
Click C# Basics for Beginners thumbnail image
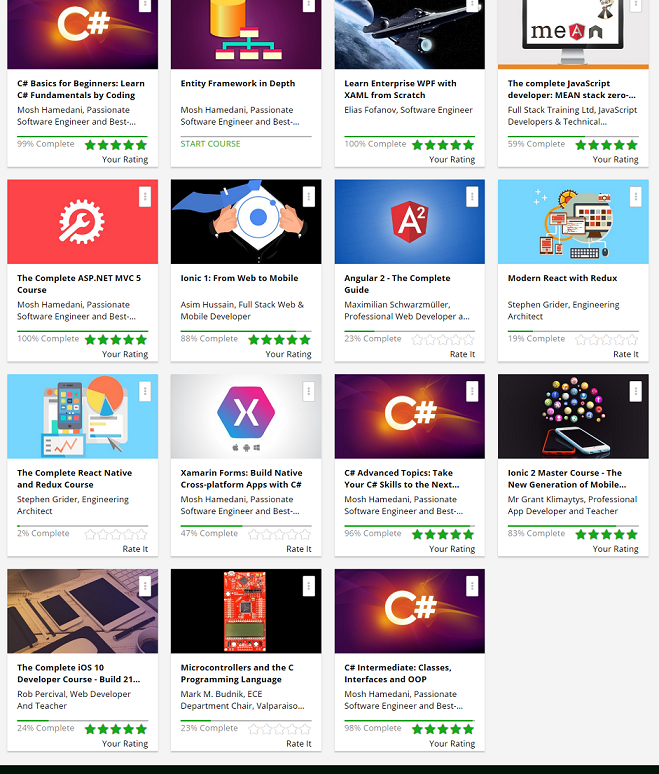pyautogui.click(x=82, y=35)
